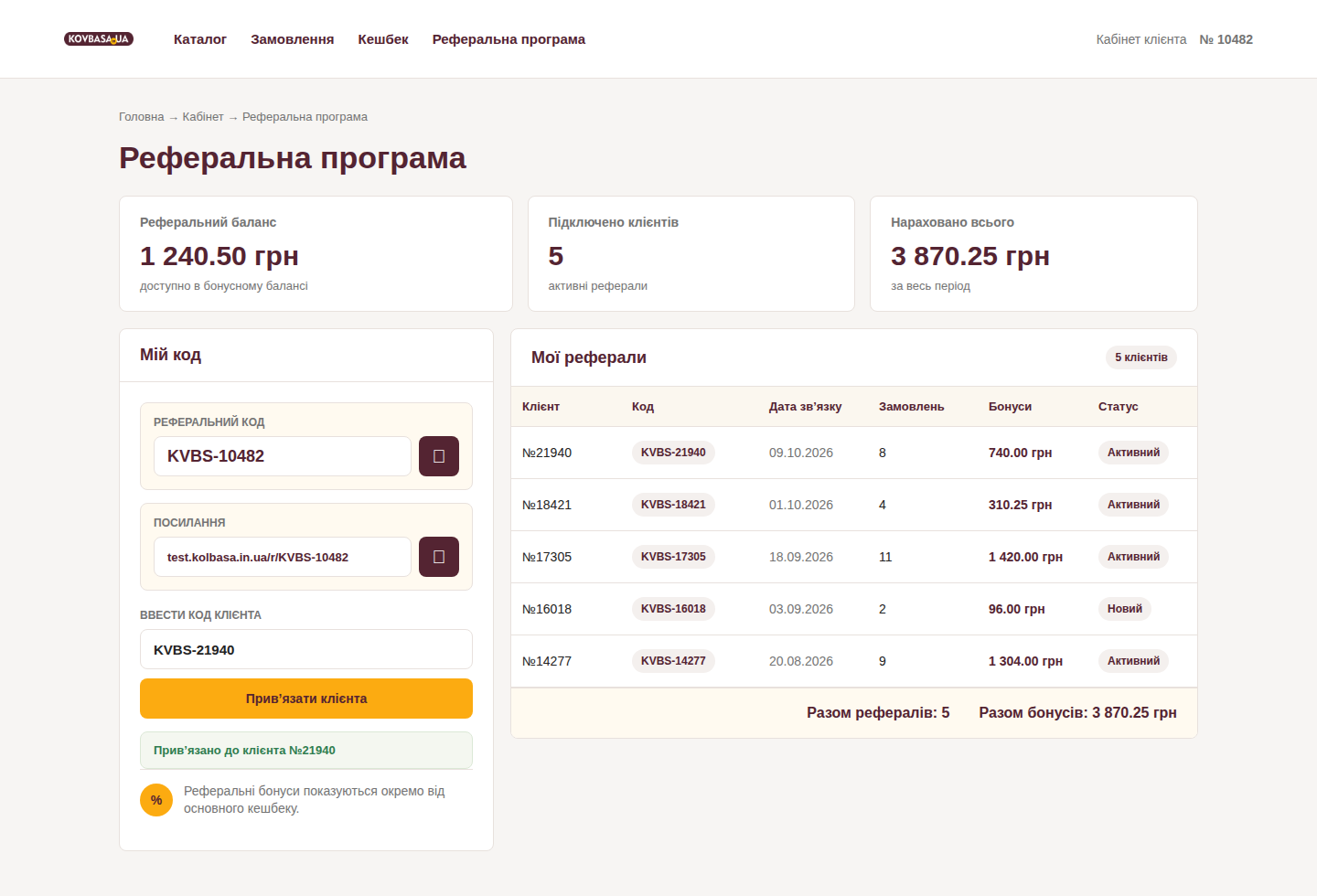Click the Замовлень column header

point(911,407)
